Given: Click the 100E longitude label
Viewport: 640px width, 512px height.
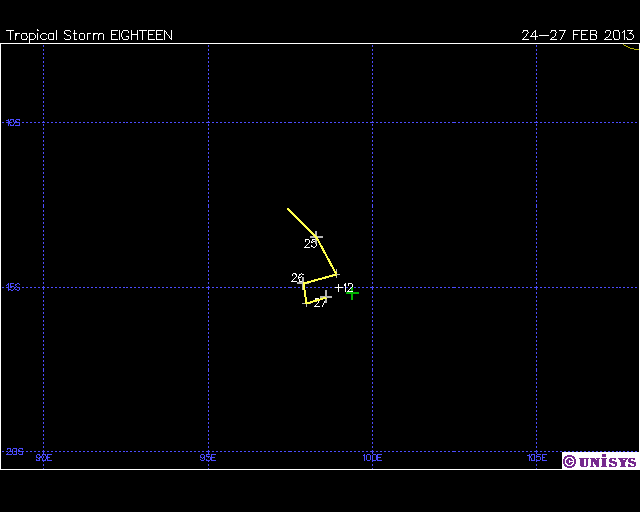Looking at the screenshot, I should [372, 458].
